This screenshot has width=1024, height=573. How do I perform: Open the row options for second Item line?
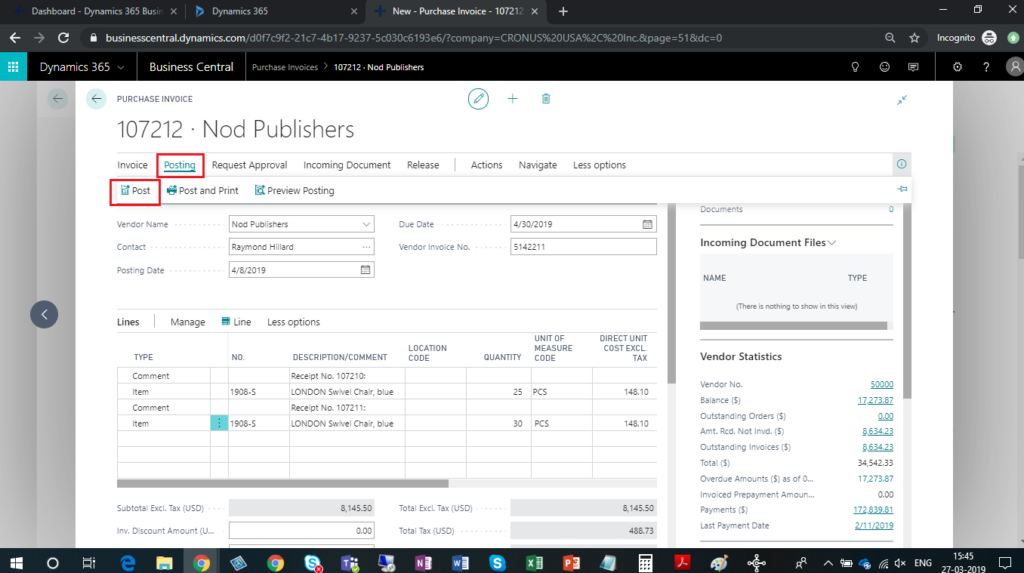tap(219, 423)
